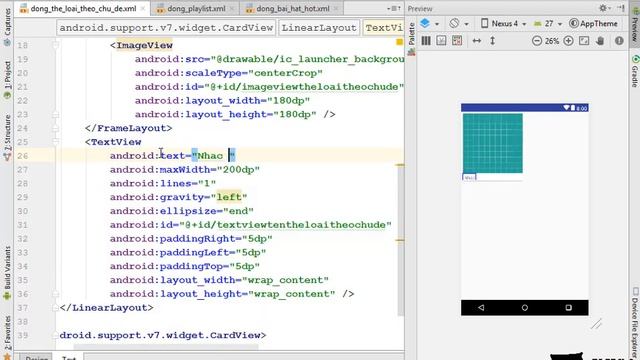
Task: Switch to dong_playlist.xml tab
Action: [x=196, y=9]
